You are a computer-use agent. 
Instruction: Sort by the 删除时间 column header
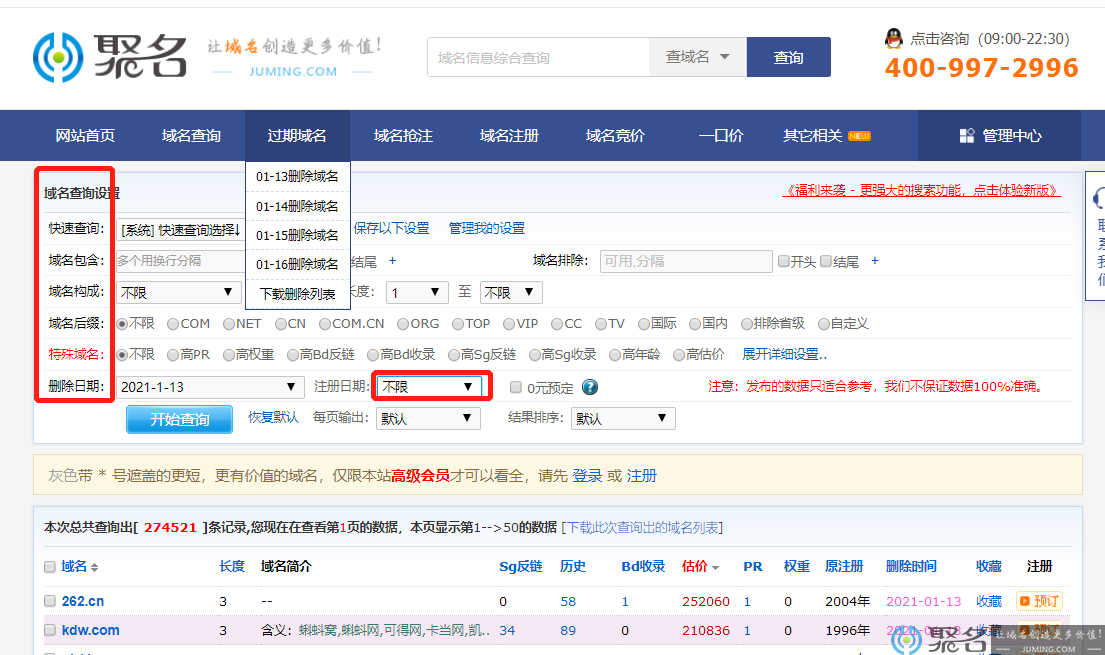[x=911, y=566]
